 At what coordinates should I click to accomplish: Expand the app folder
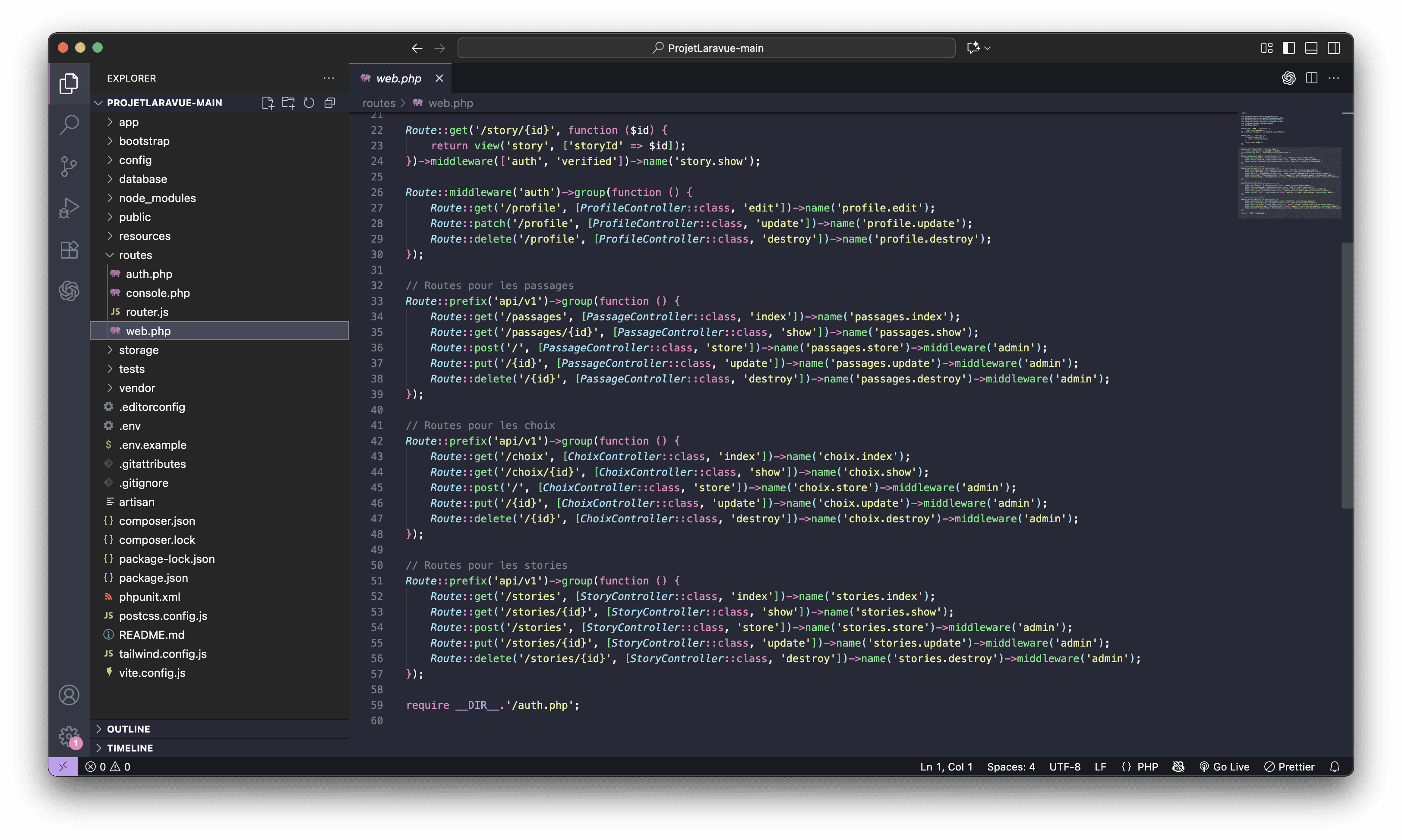(x=219, y=122)
